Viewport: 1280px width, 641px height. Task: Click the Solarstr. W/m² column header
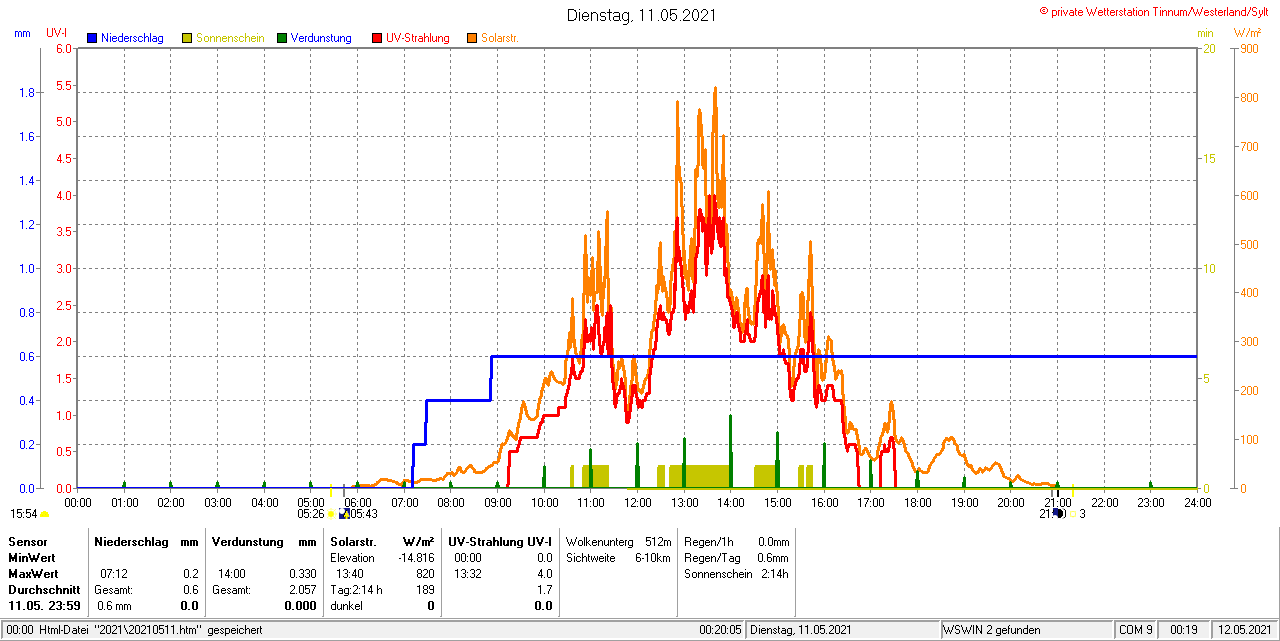tap(382, 541)
